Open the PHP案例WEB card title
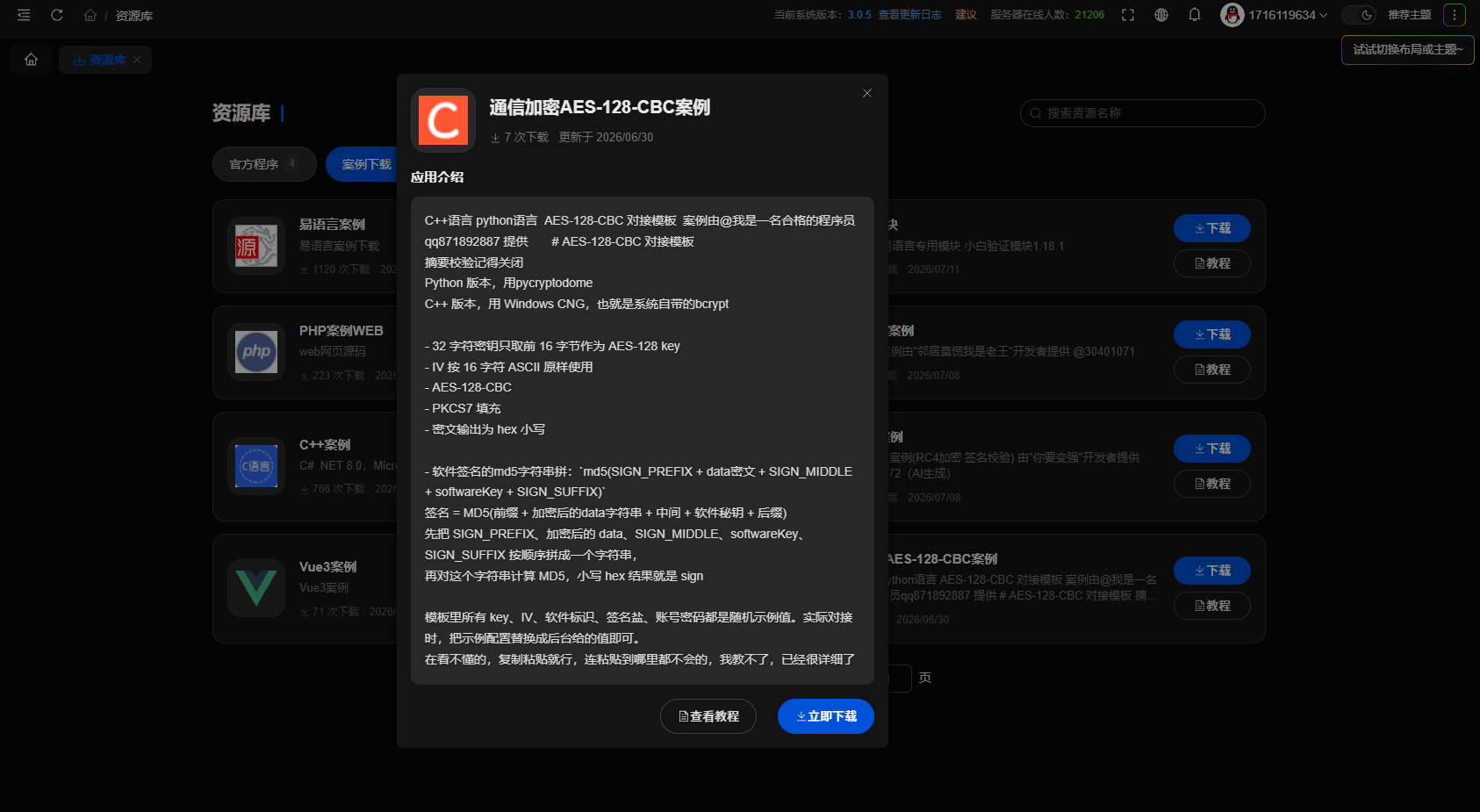 (341, 331)
